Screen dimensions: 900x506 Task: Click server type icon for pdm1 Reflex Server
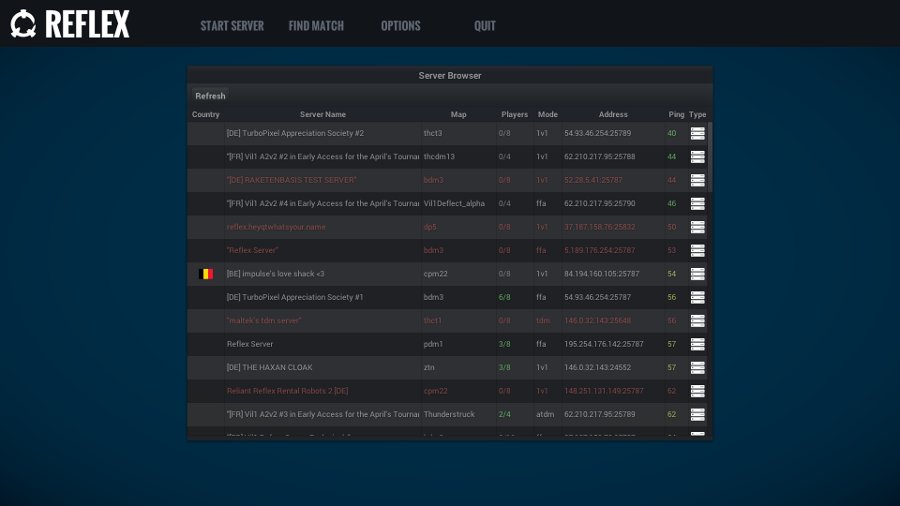pyautogui.click(x=697, y=344)
